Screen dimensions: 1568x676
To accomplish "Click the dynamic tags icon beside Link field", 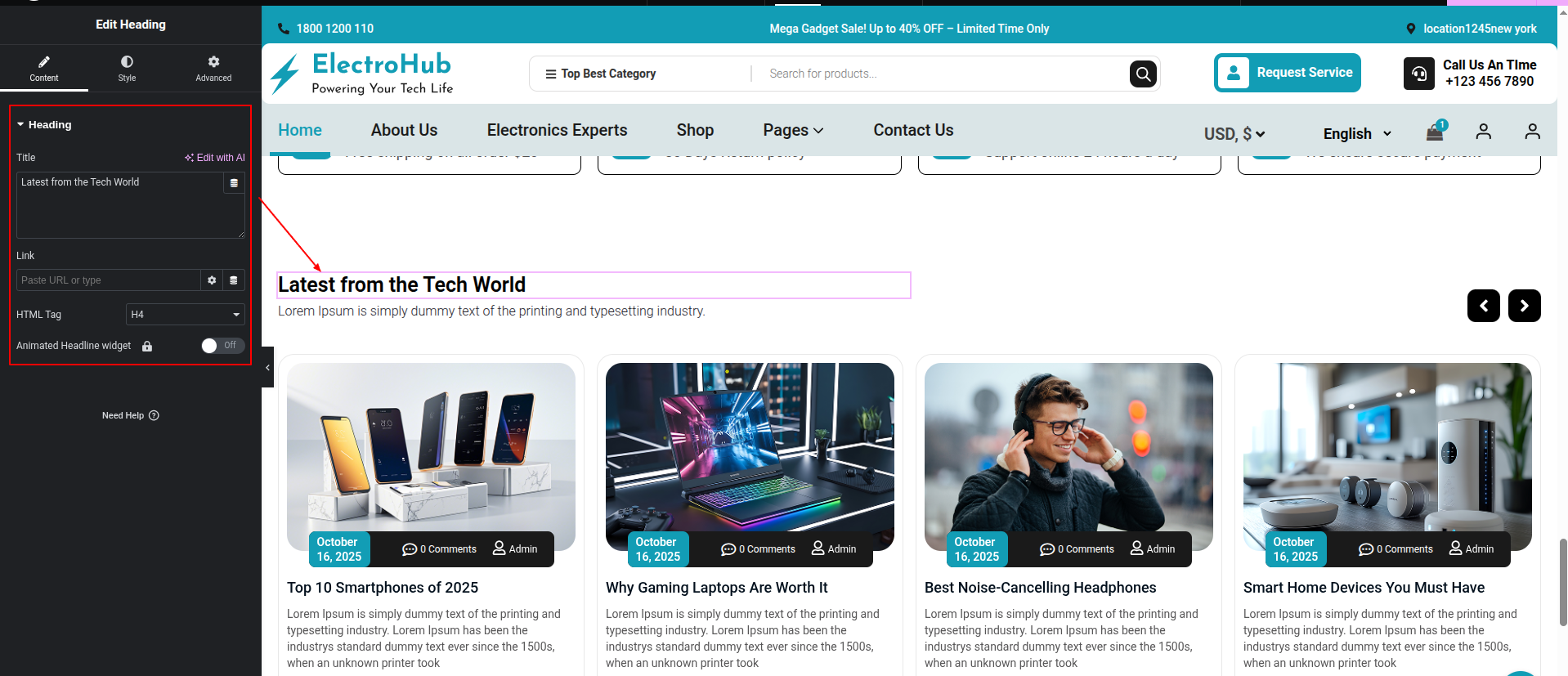I will point(234,280).
